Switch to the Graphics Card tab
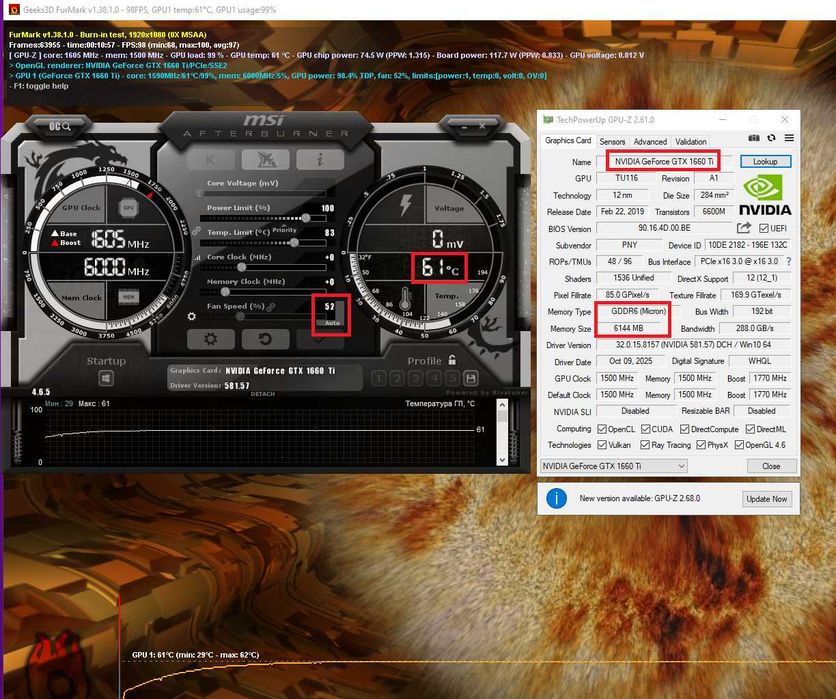836x699 pixels. pyautogui.click(x=568, y=141)
